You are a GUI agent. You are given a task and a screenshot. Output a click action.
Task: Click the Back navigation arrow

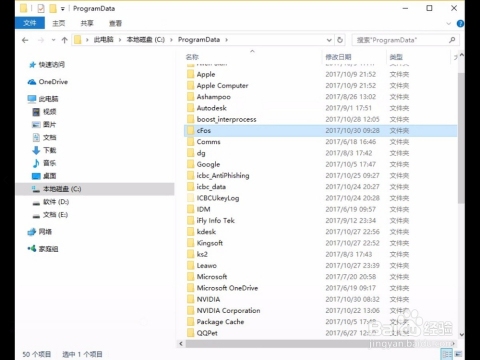coord(25,40)
